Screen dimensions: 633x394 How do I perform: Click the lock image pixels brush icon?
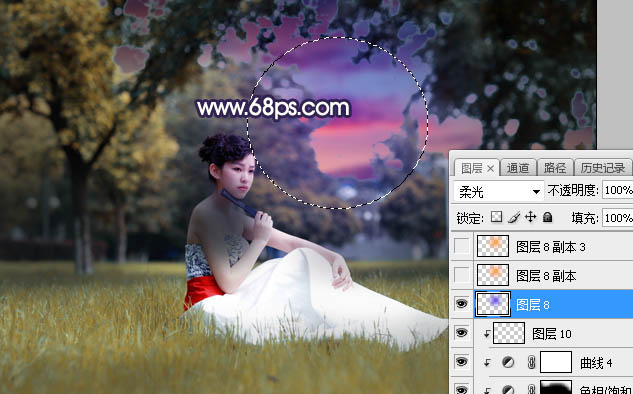[514, 218]
